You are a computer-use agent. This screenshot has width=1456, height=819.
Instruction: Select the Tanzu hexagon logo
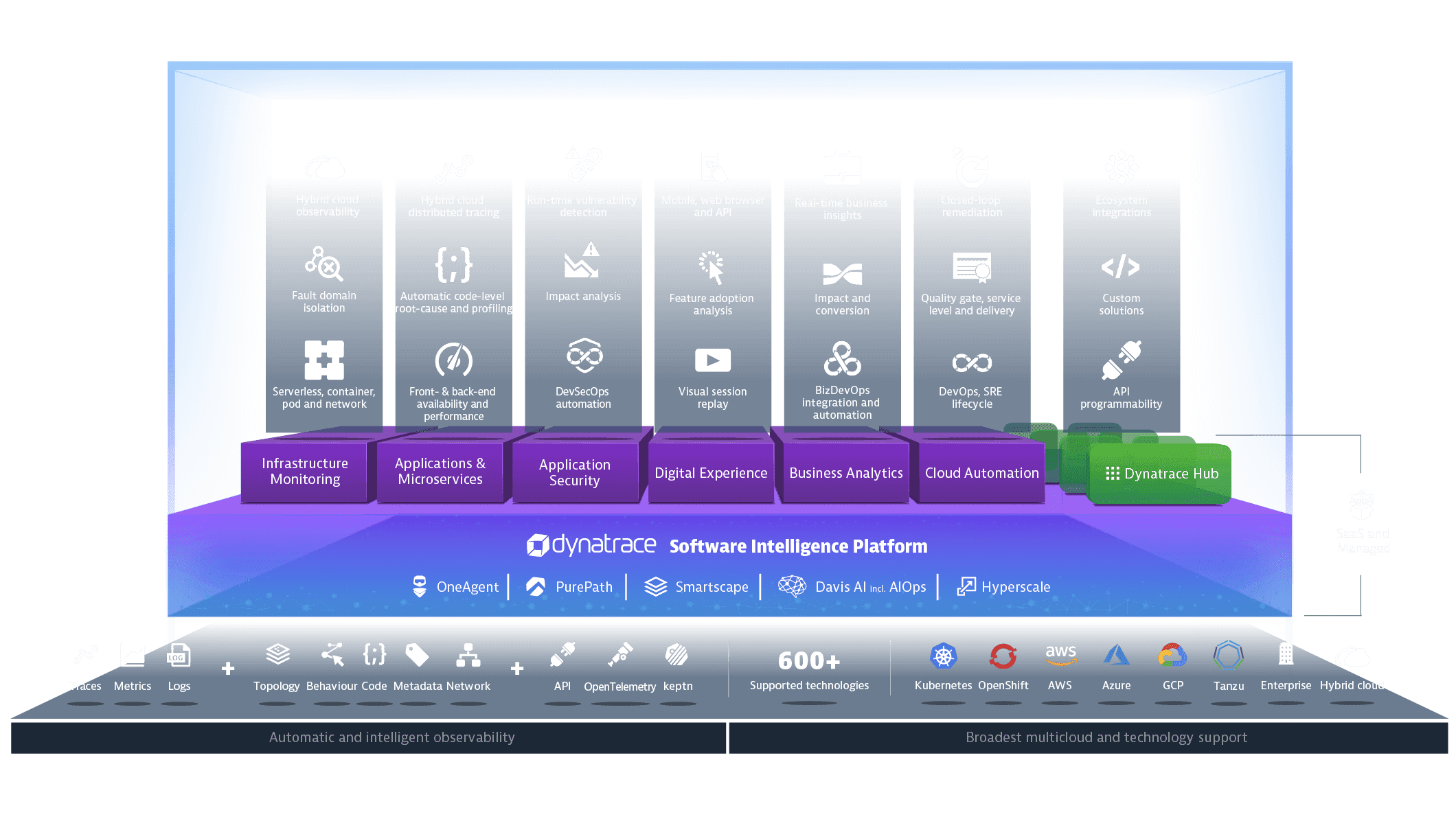pyautogui.click(x=1228, y=656)
